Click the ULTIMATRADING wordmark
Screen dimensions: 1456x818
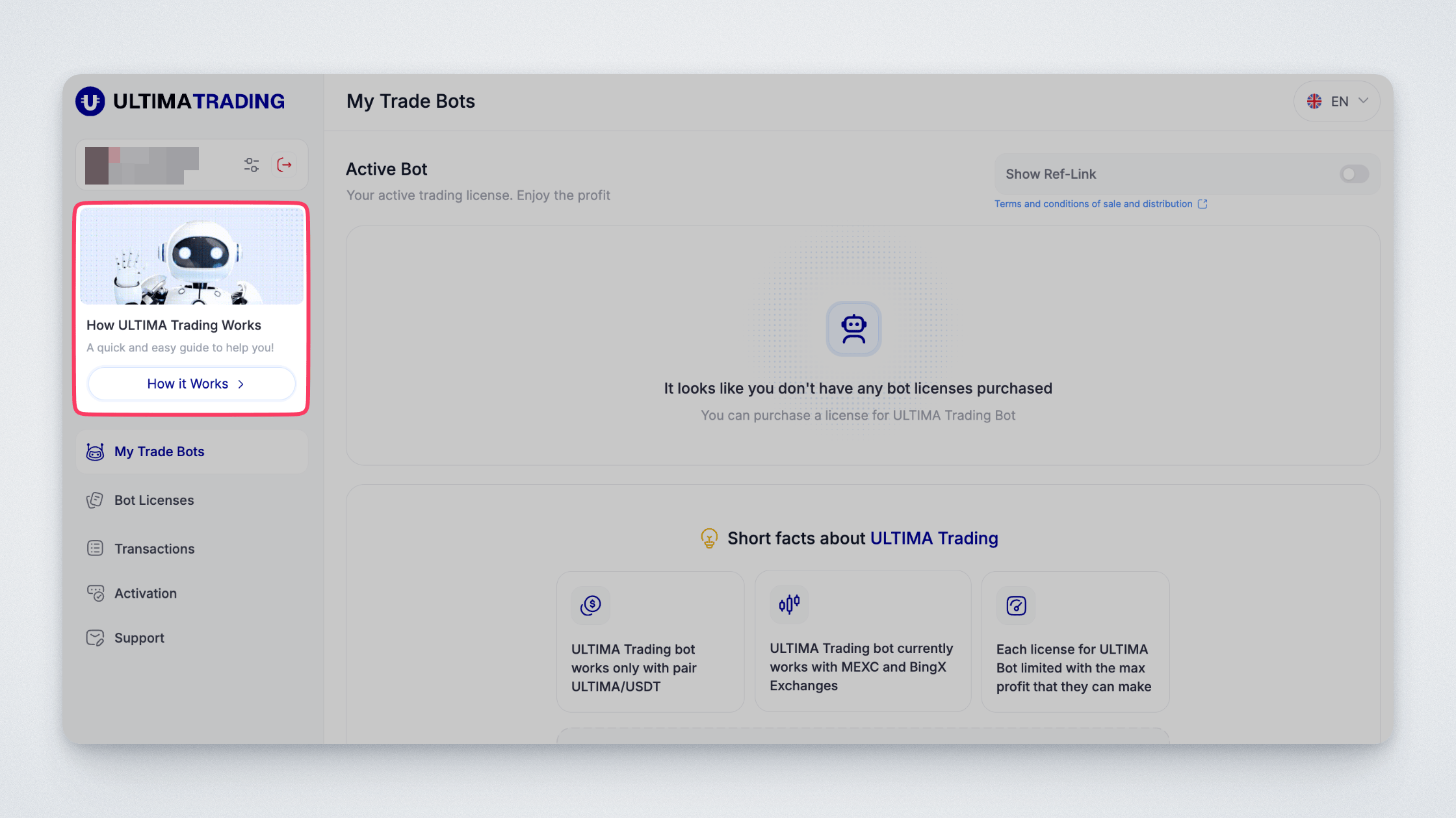pos(199,101)
